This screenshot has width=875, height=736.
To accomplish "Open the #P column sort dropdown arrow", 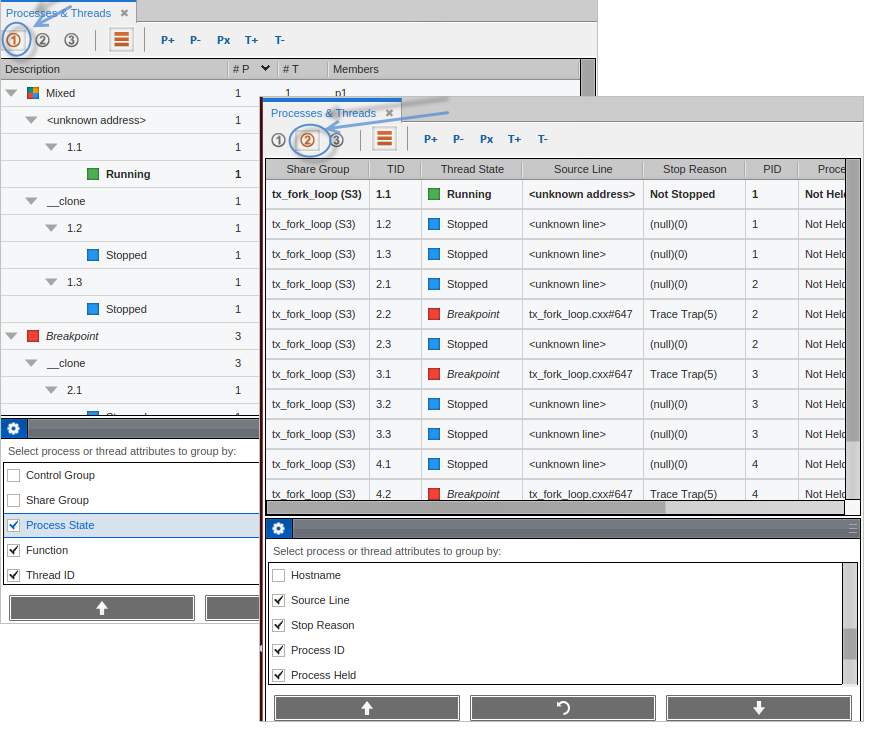I will [265, 69].
